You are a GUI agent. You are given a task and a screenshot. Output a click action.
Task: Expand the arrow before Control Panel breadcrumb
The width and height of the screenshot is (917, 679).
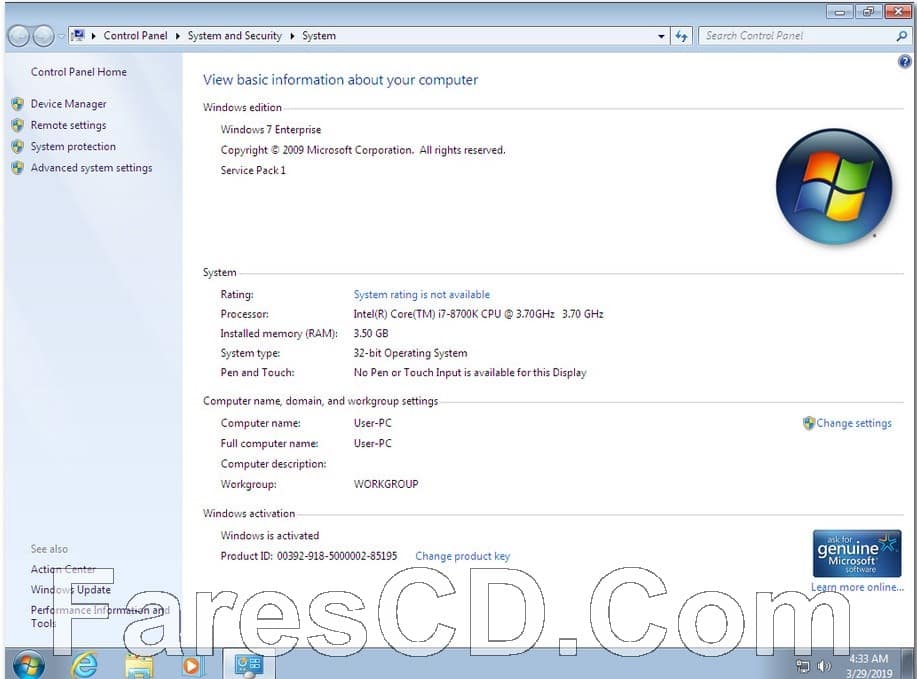tap(94, 36)
